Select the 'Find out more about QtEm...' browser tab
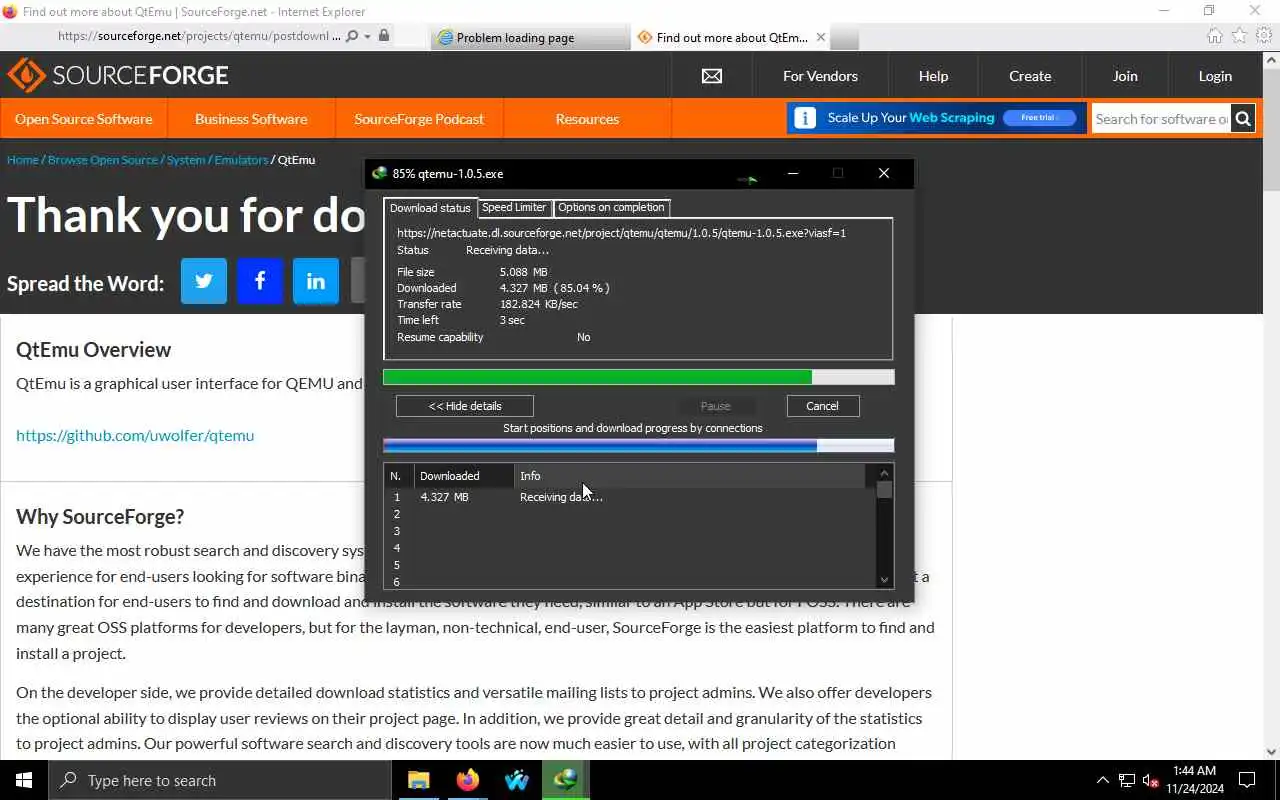This screenshot has width=1280, height=800. tap(731, 38)
